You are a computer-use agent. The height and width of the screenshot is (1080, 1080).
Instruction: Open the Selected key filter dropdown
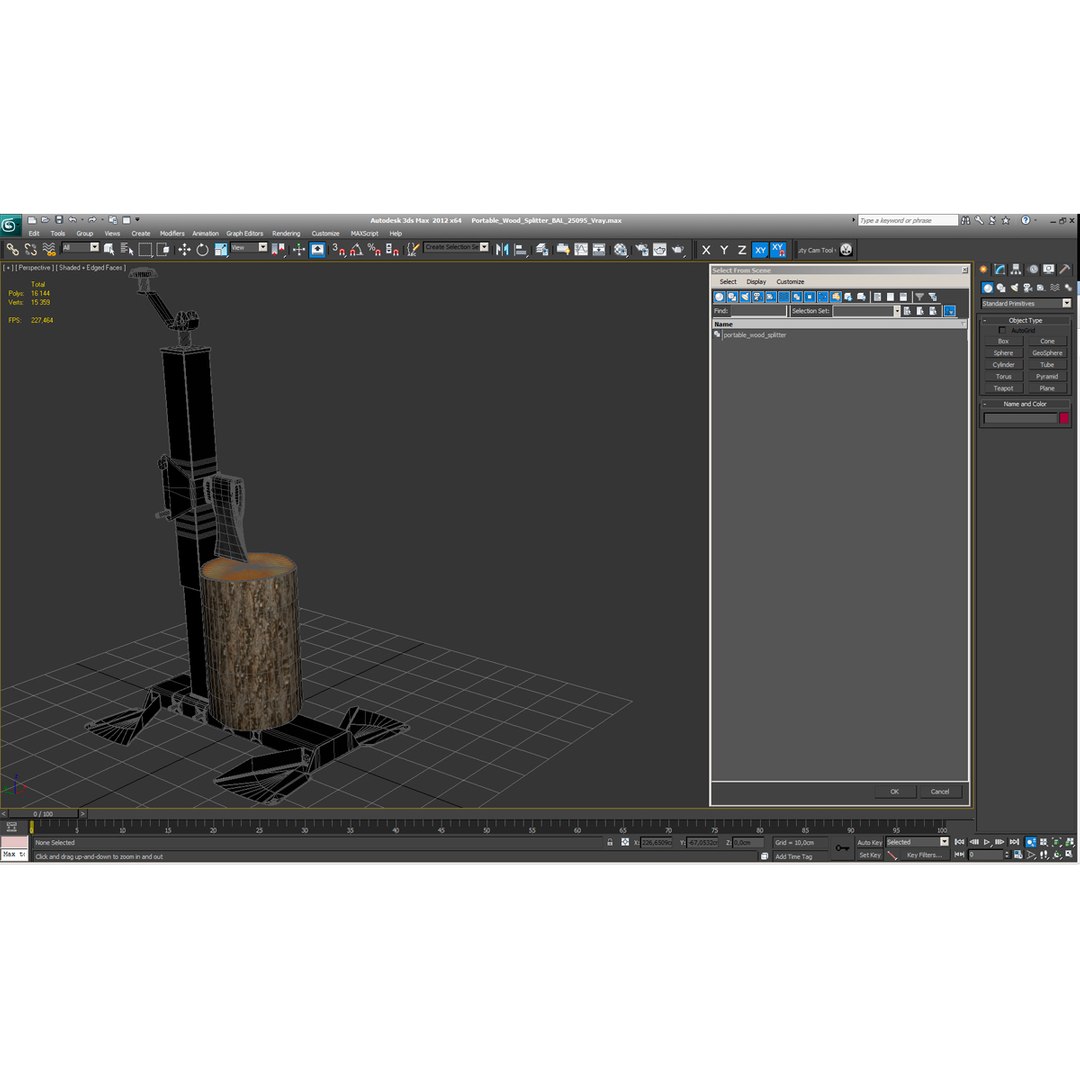(x=917, y=842)
